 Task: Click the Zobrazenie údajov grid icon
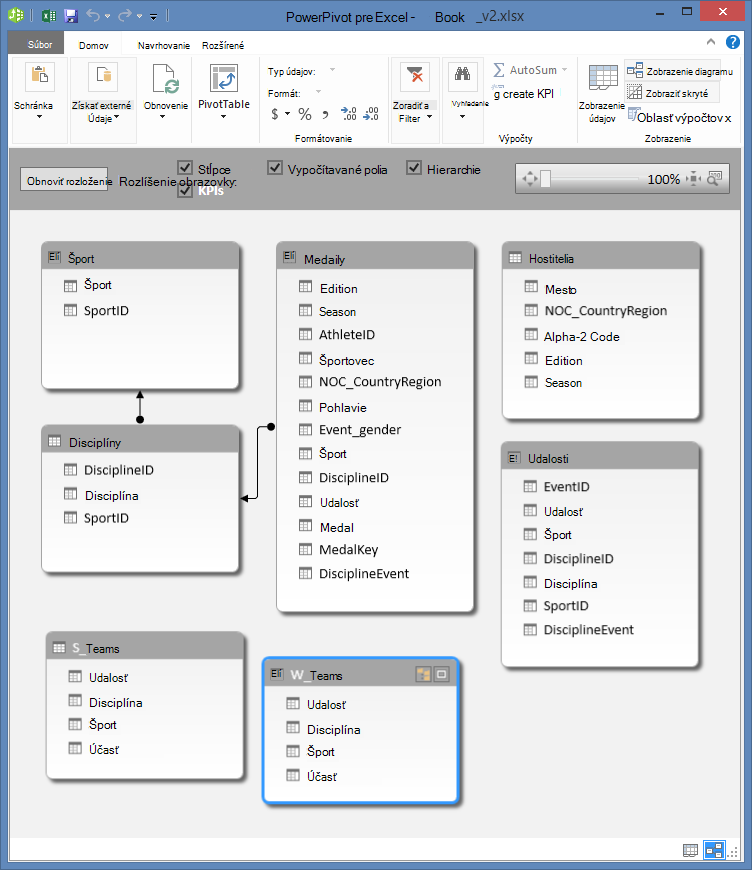(x=603, y=78)
